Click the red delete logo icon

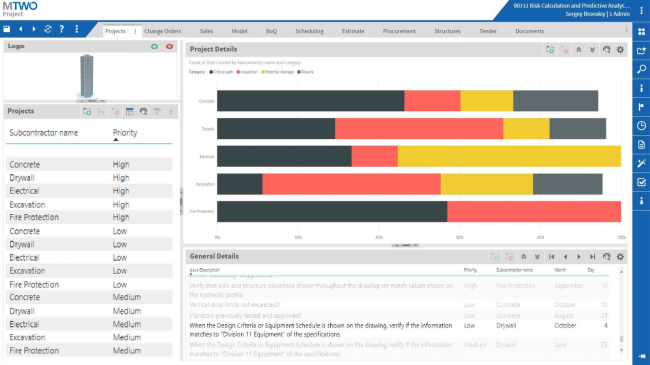click(169, 46)
